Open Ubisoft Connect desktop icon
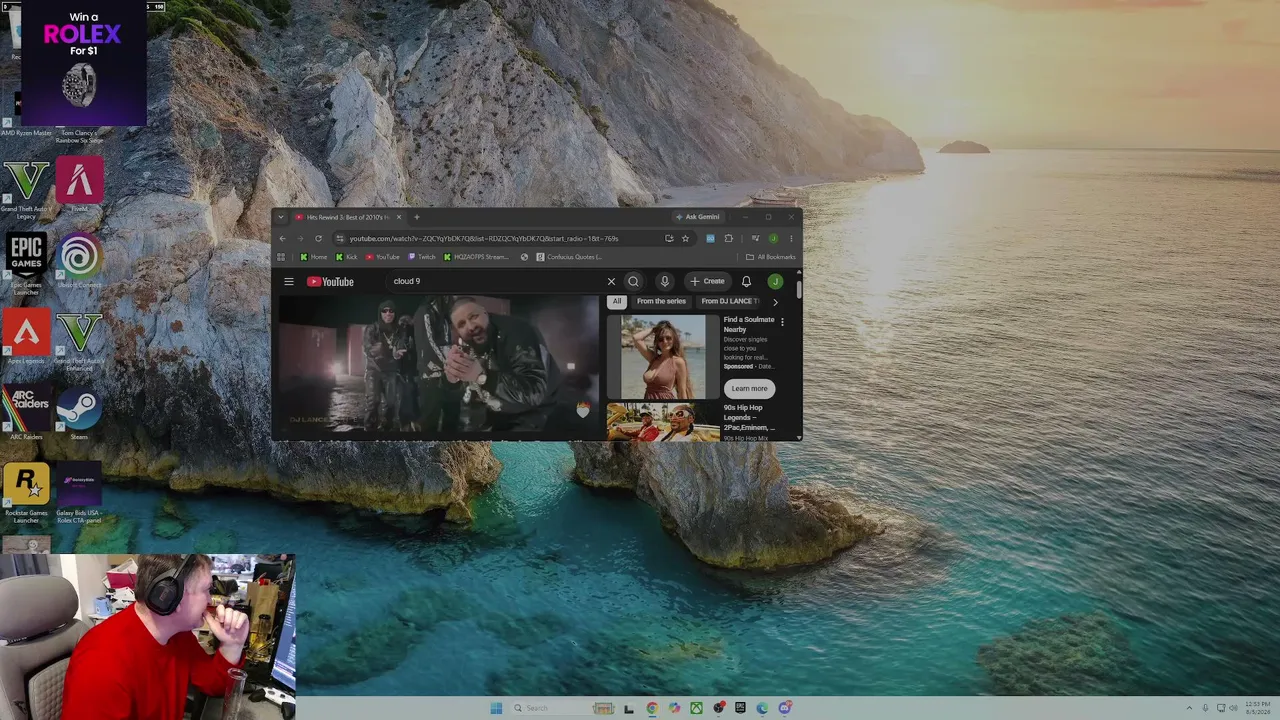1280x720 pixels. tap(80, 261)
